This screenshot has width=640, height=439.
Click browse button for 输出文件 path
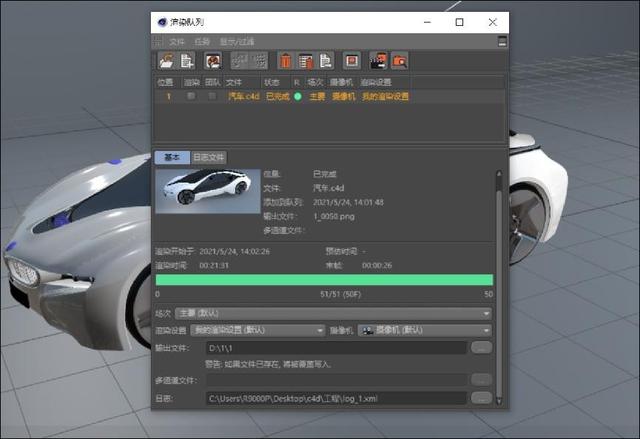point(482,347)
